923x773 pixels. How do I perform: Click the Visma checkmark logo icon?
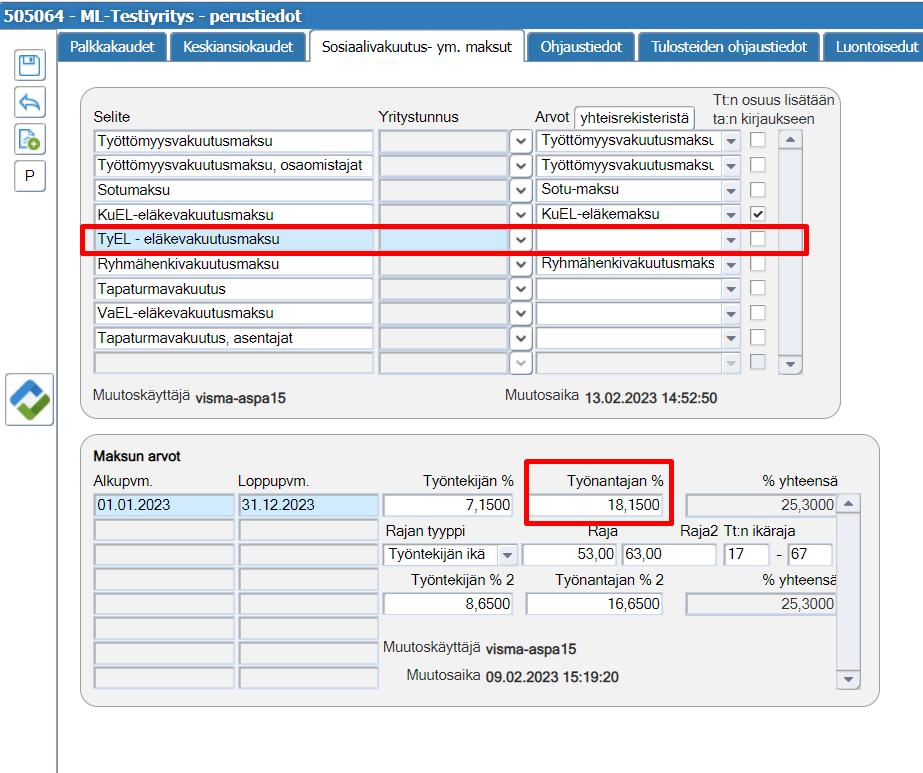pos(29,399)
